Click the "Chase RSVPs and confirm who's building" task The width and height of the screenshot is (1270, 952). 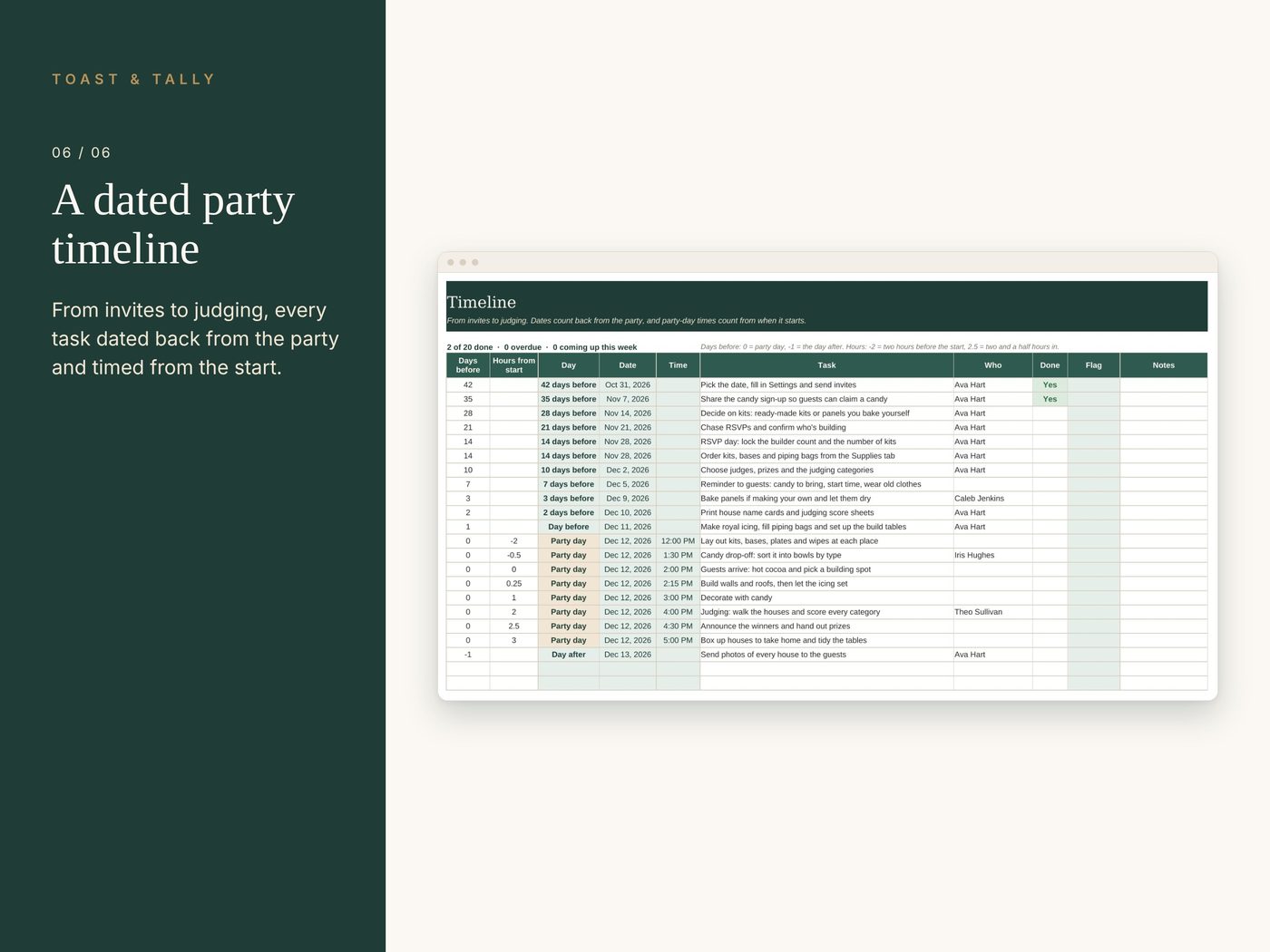tap(826, 428)
